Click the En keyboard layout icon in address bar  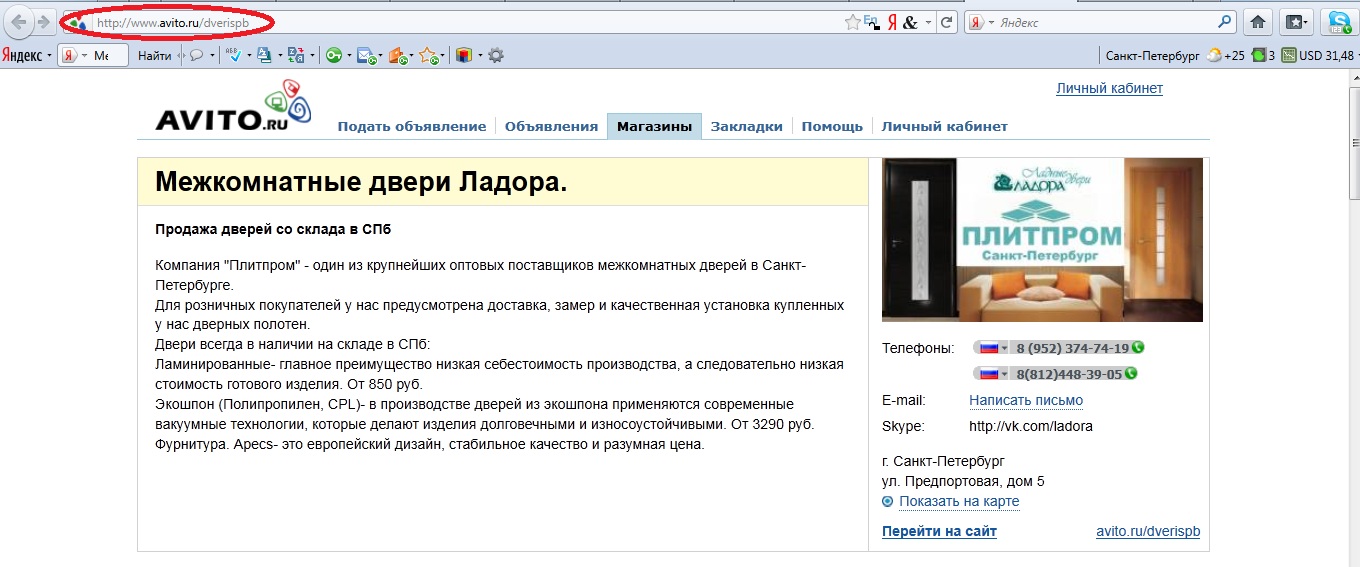point(871,22)
